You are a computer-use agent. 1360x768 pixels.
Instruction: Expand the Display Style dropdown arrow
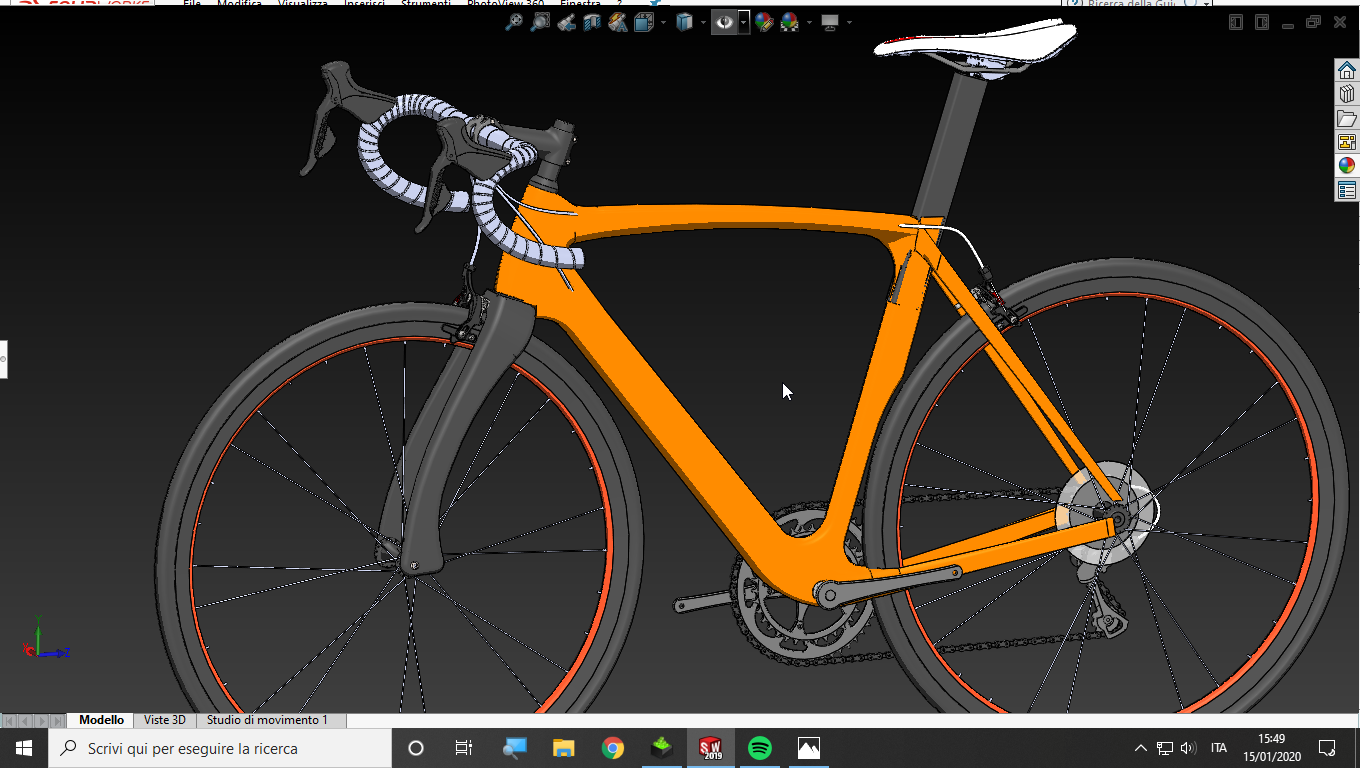point(703,22)
